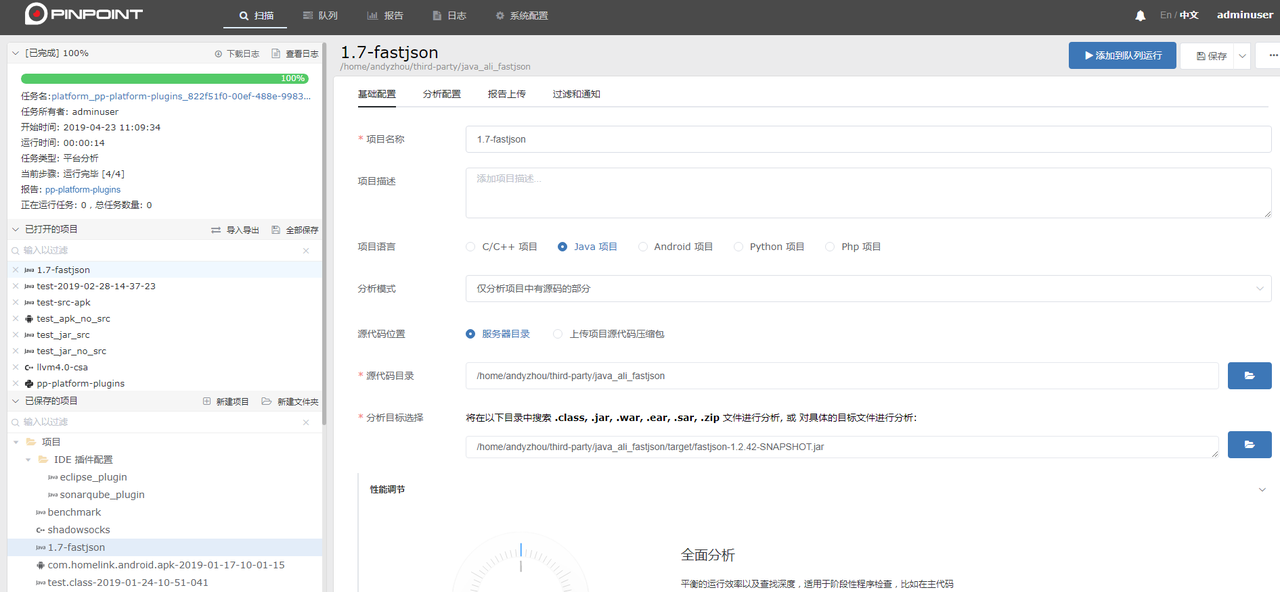
Task: Click the 新建项目 button
Action: click(226, 402)
